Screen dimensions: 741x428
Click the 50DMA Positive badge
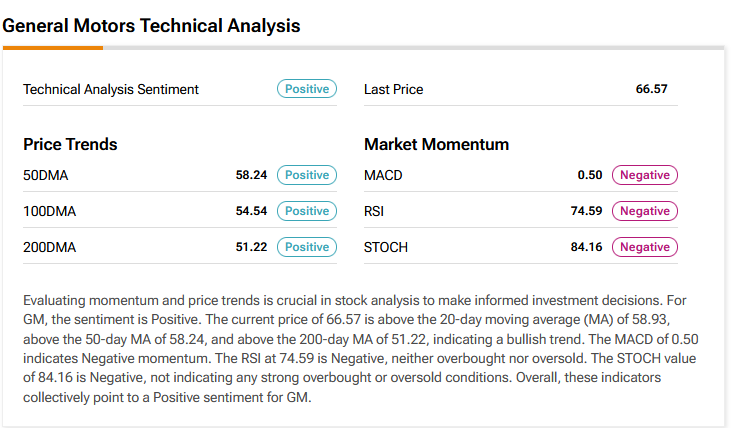[x=307, y=175]
